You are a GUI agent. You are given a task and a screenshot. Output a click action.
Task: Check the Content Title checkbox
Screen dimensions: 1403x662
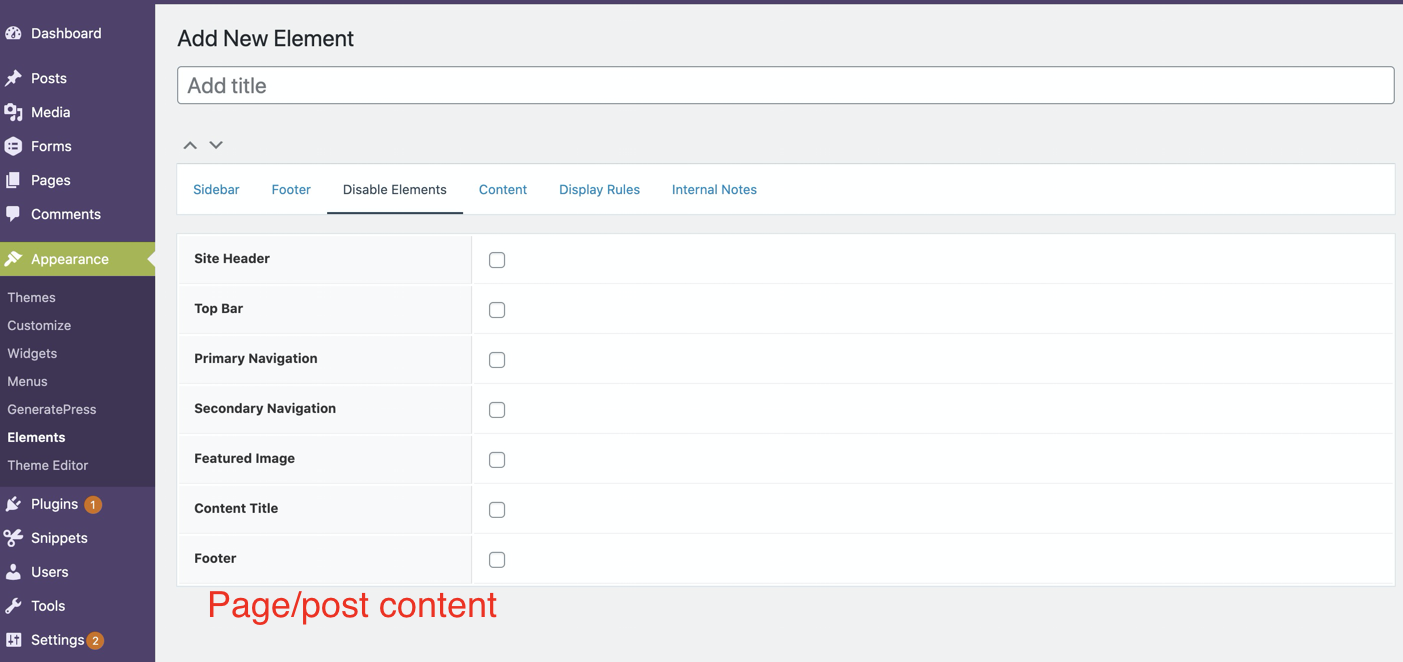pyautogui.click(x=497, y=510)
